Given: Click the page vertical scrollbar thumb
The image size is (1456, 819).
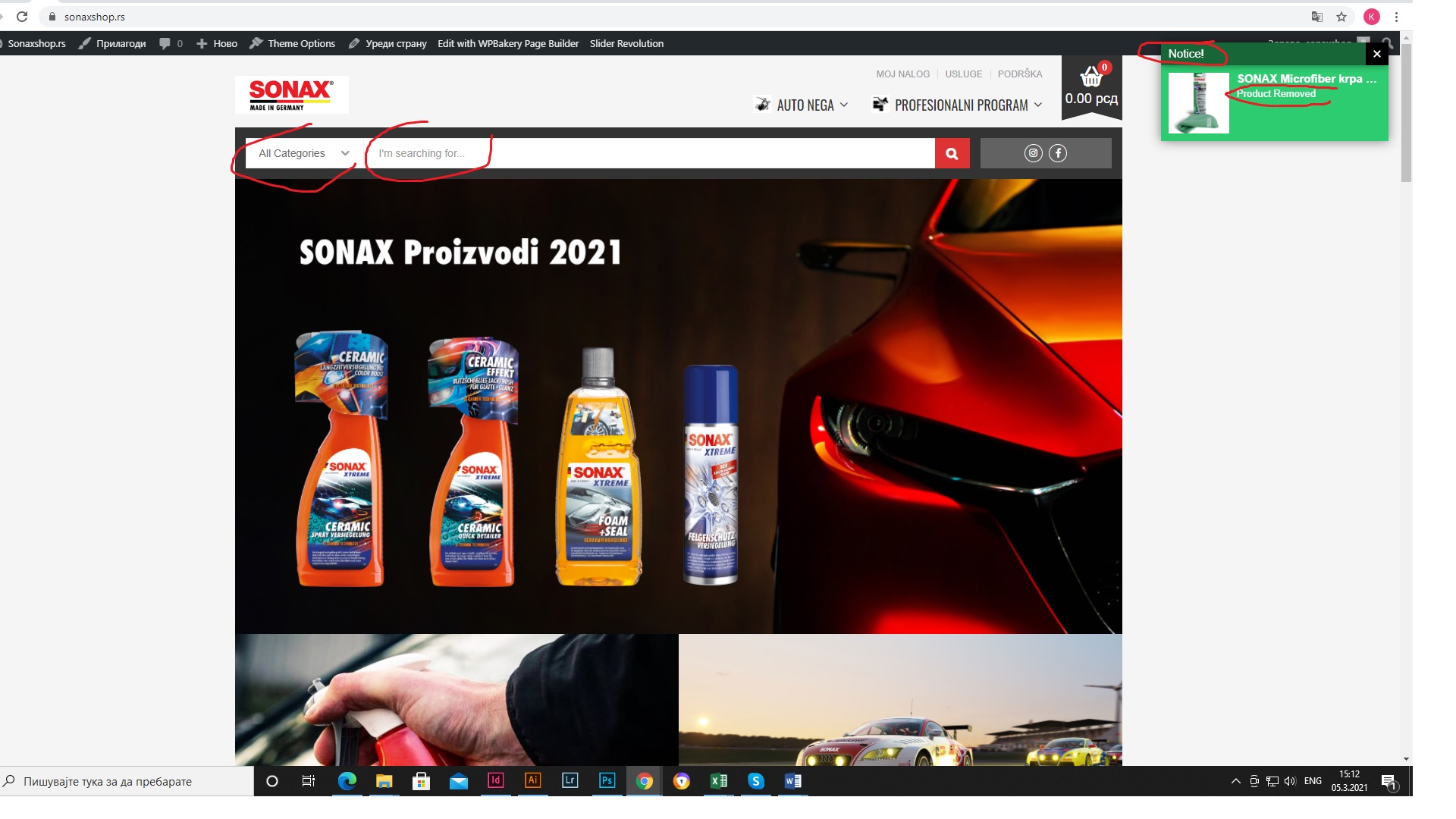Looking at the screenshot, I should coord(1406,112).
